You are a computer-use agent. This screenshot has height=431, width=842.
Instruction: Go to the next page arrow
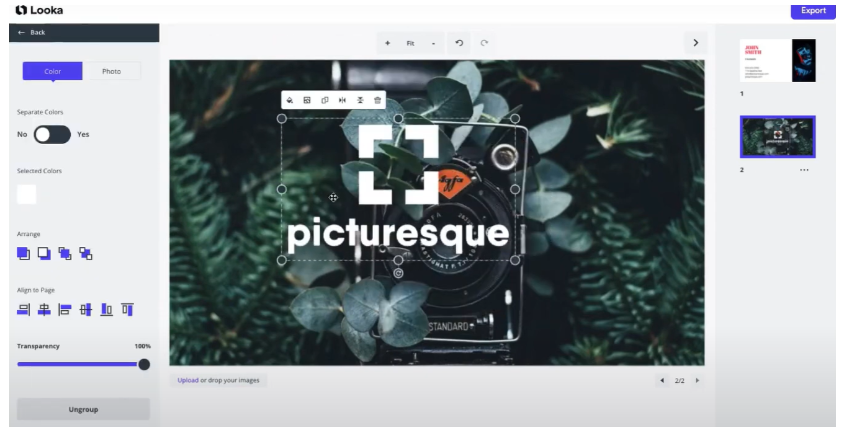coord(698,381)
